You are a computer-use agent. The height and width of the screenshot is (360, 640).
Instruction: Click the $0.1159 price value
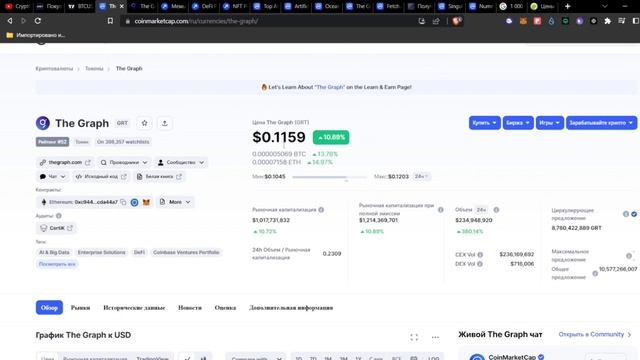279,137
